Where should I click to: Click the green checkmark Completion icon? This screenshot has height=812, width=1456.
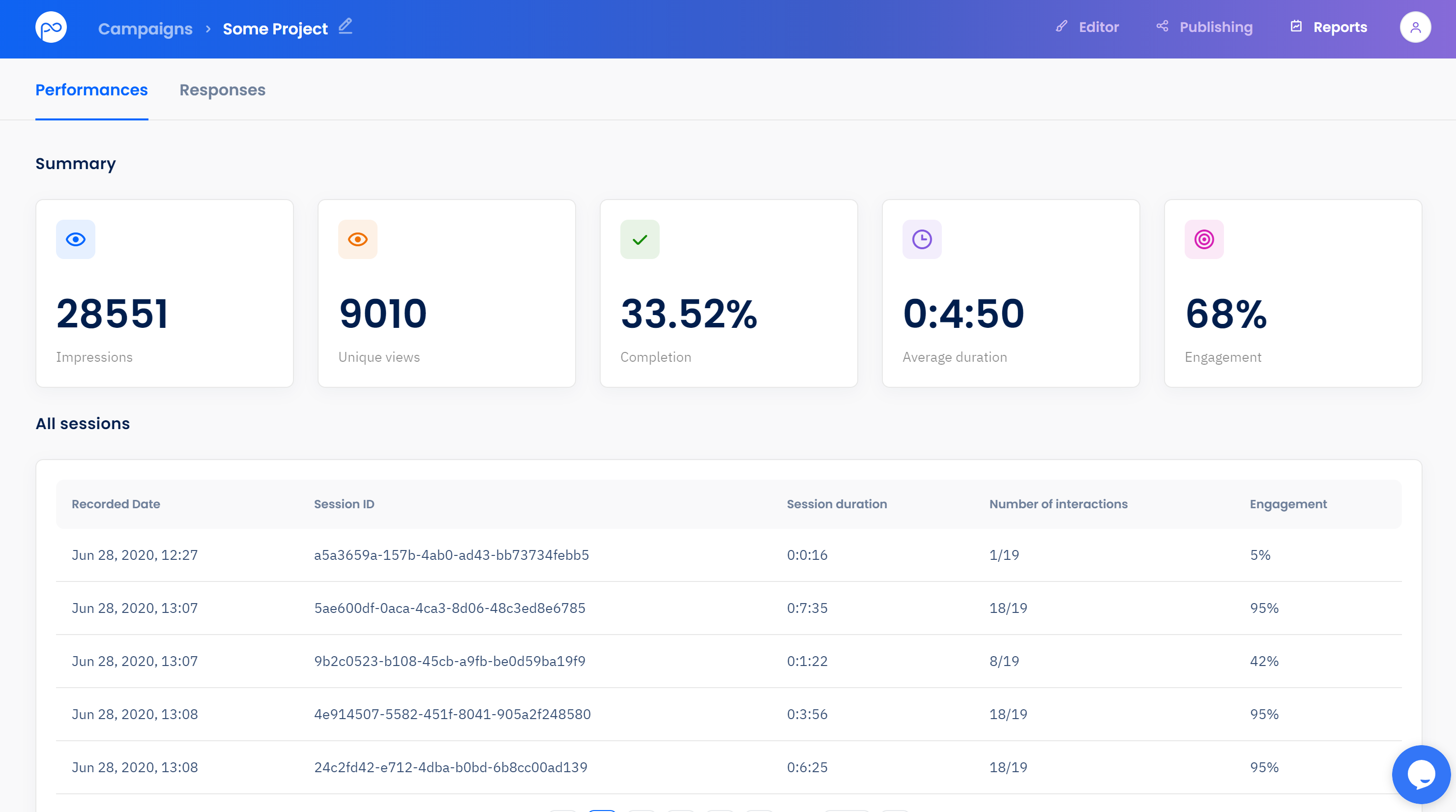point(639,239)
